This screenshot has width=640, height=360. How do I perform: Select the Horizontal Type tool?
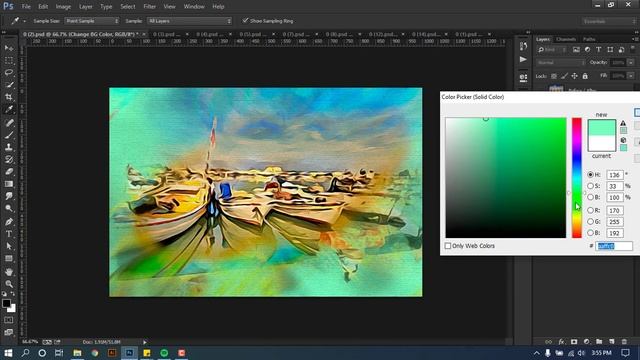pos(9,234)
